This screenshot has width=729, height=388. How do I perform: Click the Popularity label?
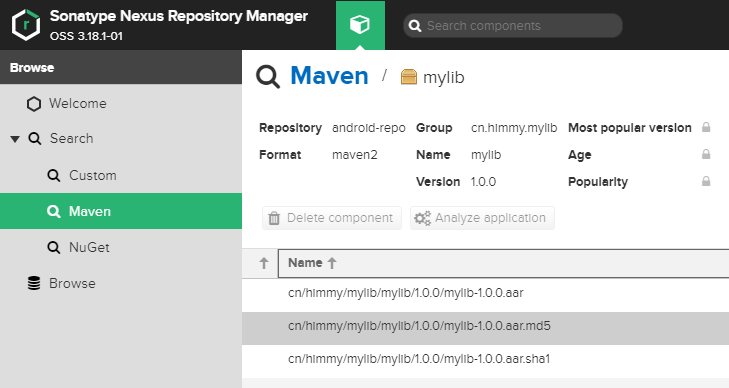tap(597, 182)
